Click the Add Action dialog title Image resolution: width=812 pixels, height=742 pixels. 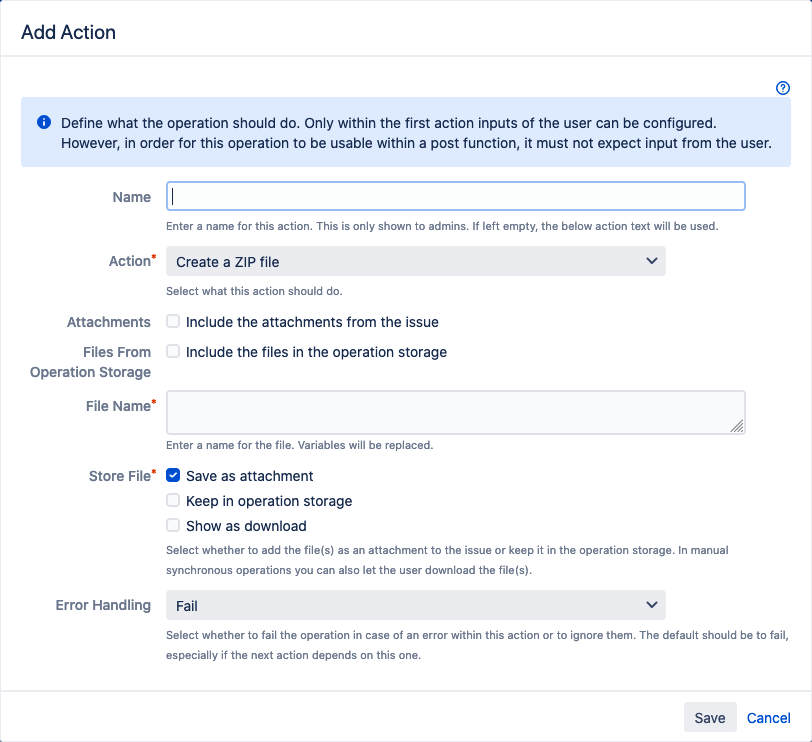tap(68, 32)
